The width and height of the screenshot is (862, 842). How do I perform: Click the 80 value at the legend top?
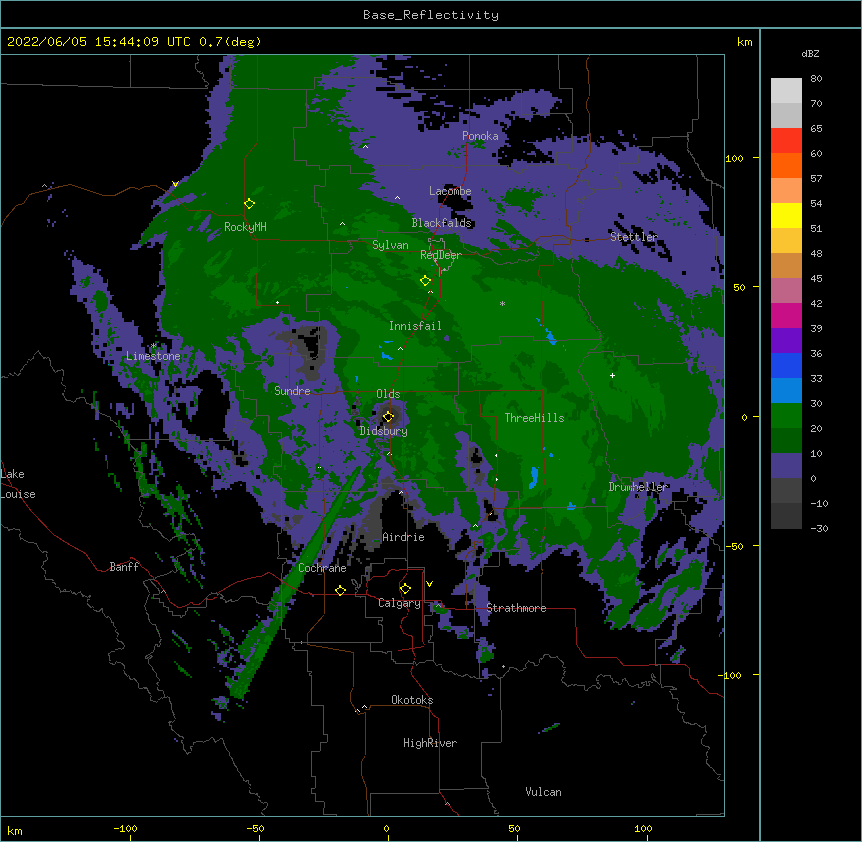click(816, 79)
